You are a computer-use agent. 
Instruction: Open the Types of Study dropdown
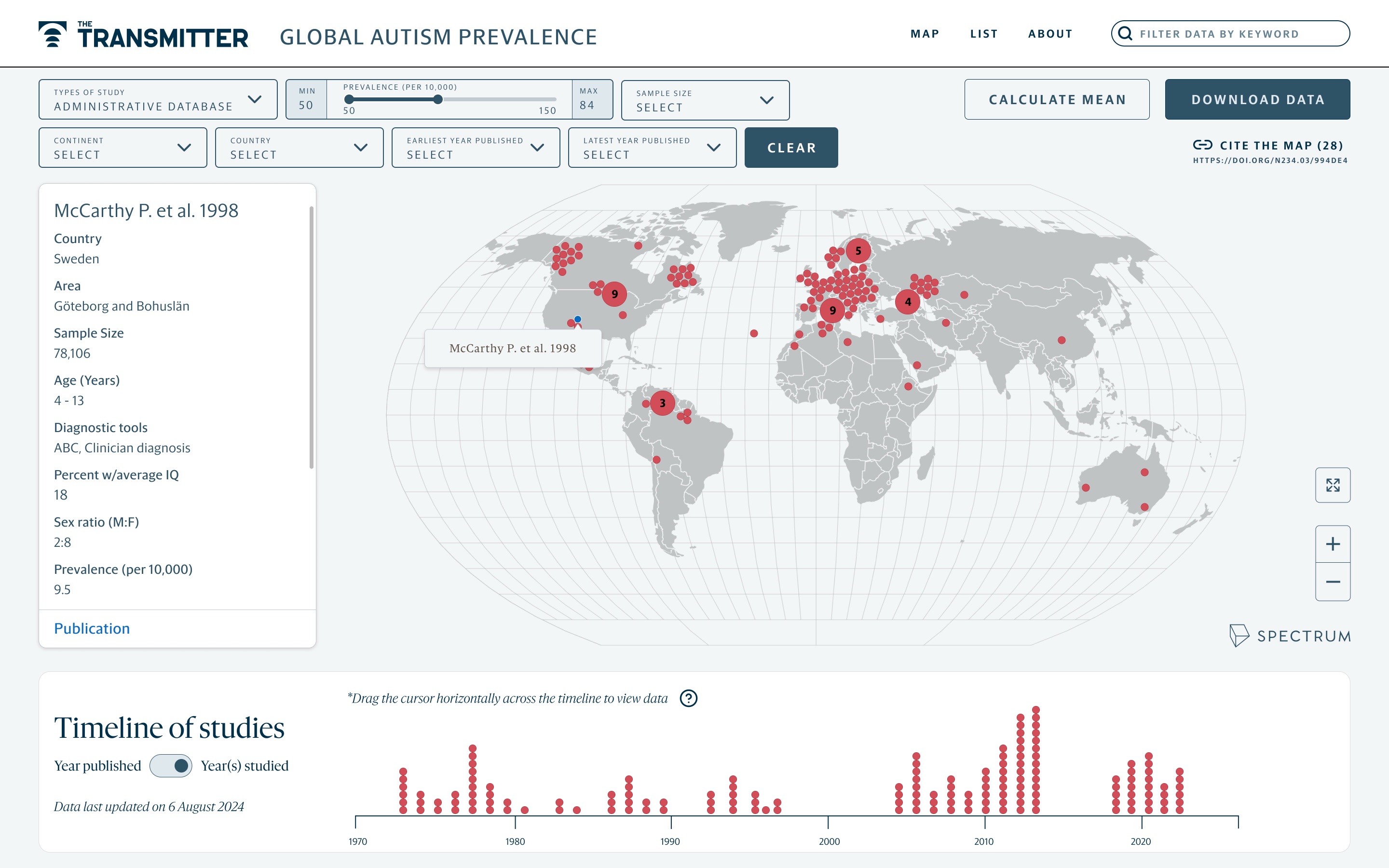pos(158,99)
